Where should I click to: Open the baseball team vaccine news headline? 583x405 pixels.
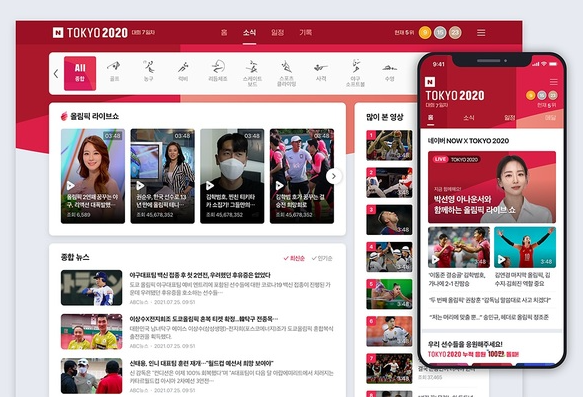click(200, 275)
